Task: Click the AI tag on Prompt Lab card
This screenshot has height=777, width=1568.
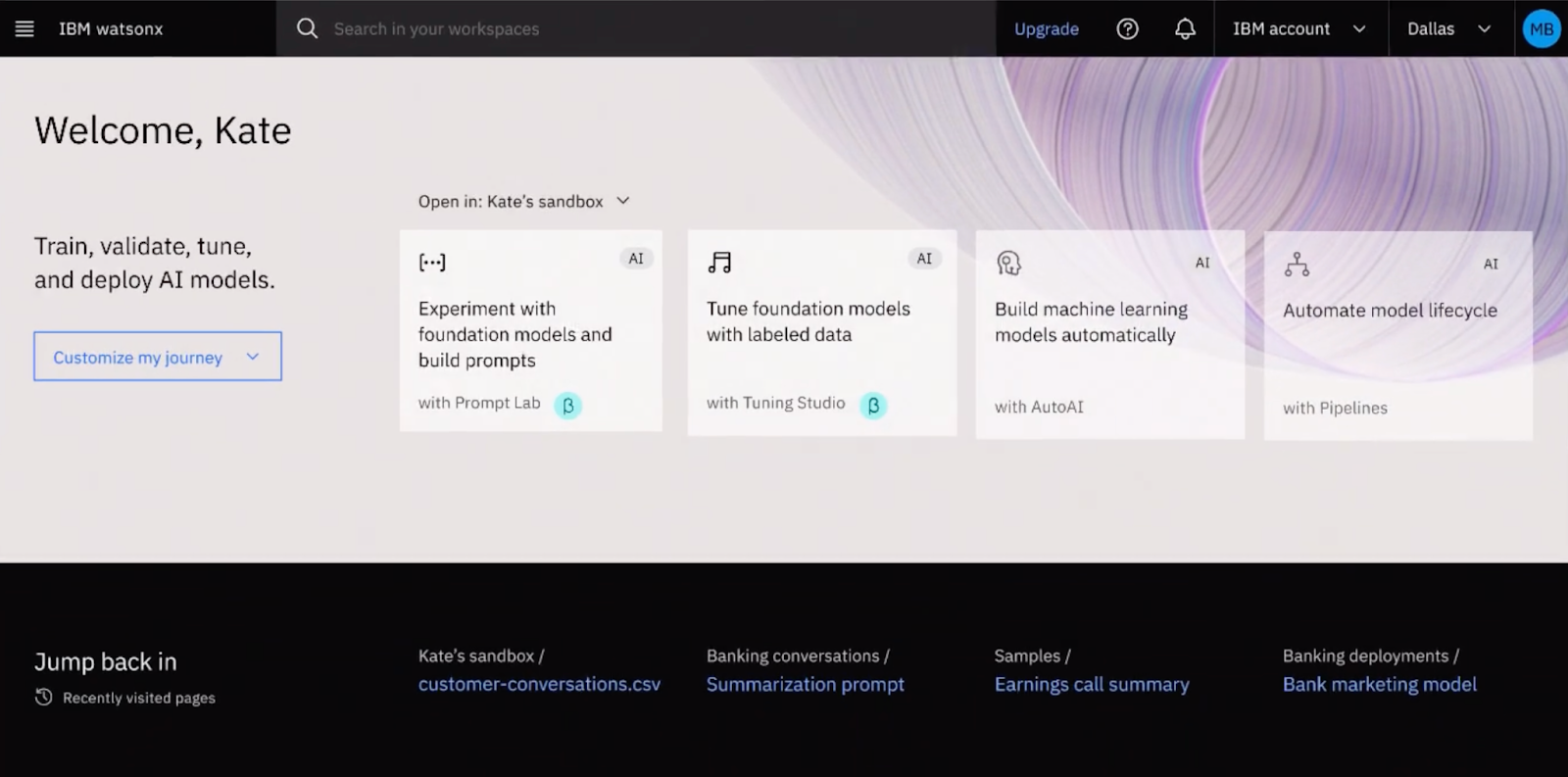Action: point(636,259)
